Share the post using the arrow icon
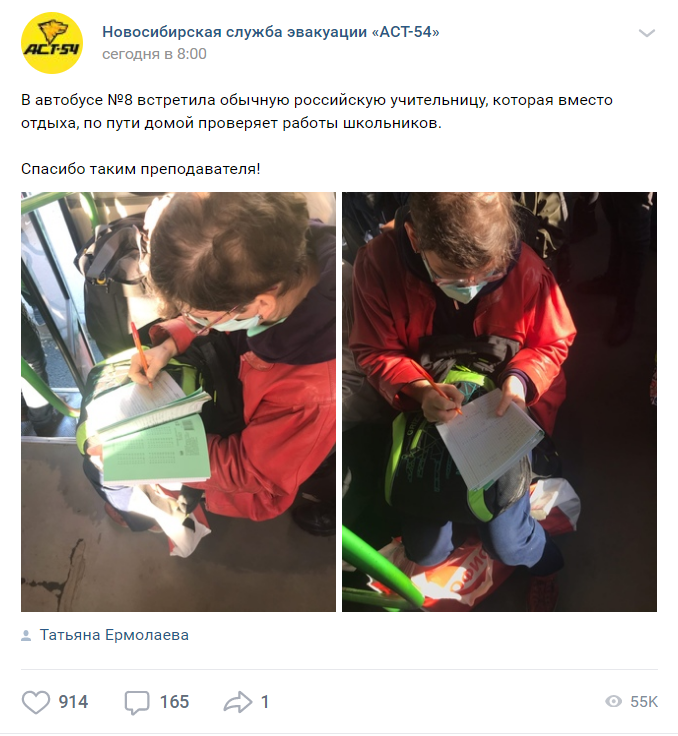The image size is (678, 736). (238, 702)
